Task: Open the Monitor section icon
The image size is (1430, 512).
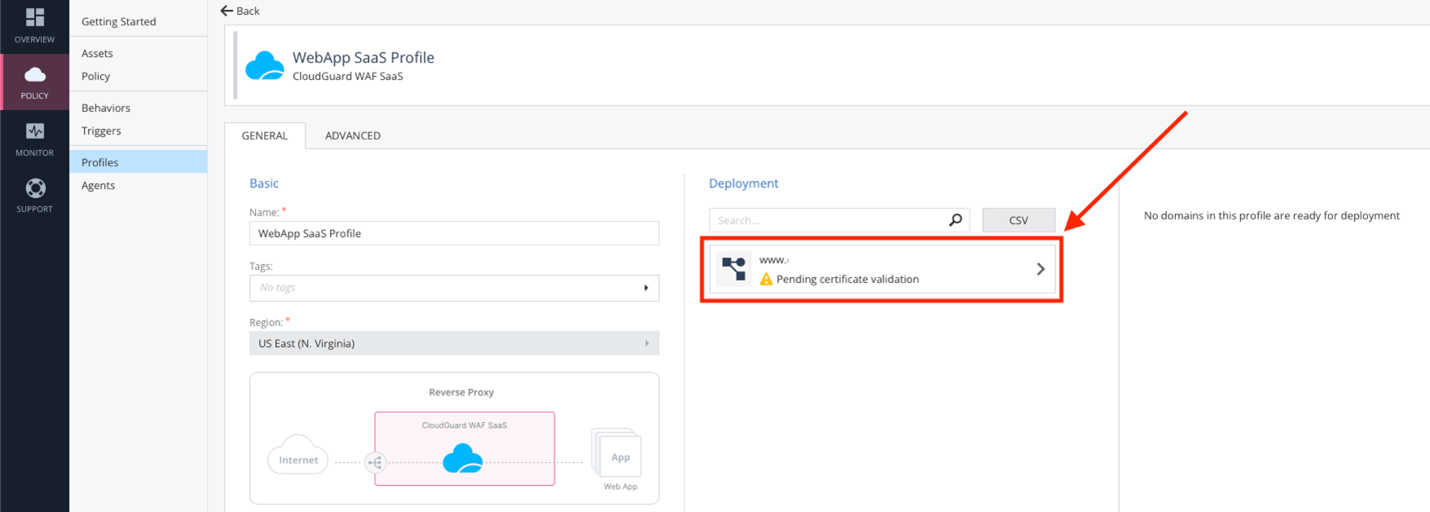Action: [35, 131]
